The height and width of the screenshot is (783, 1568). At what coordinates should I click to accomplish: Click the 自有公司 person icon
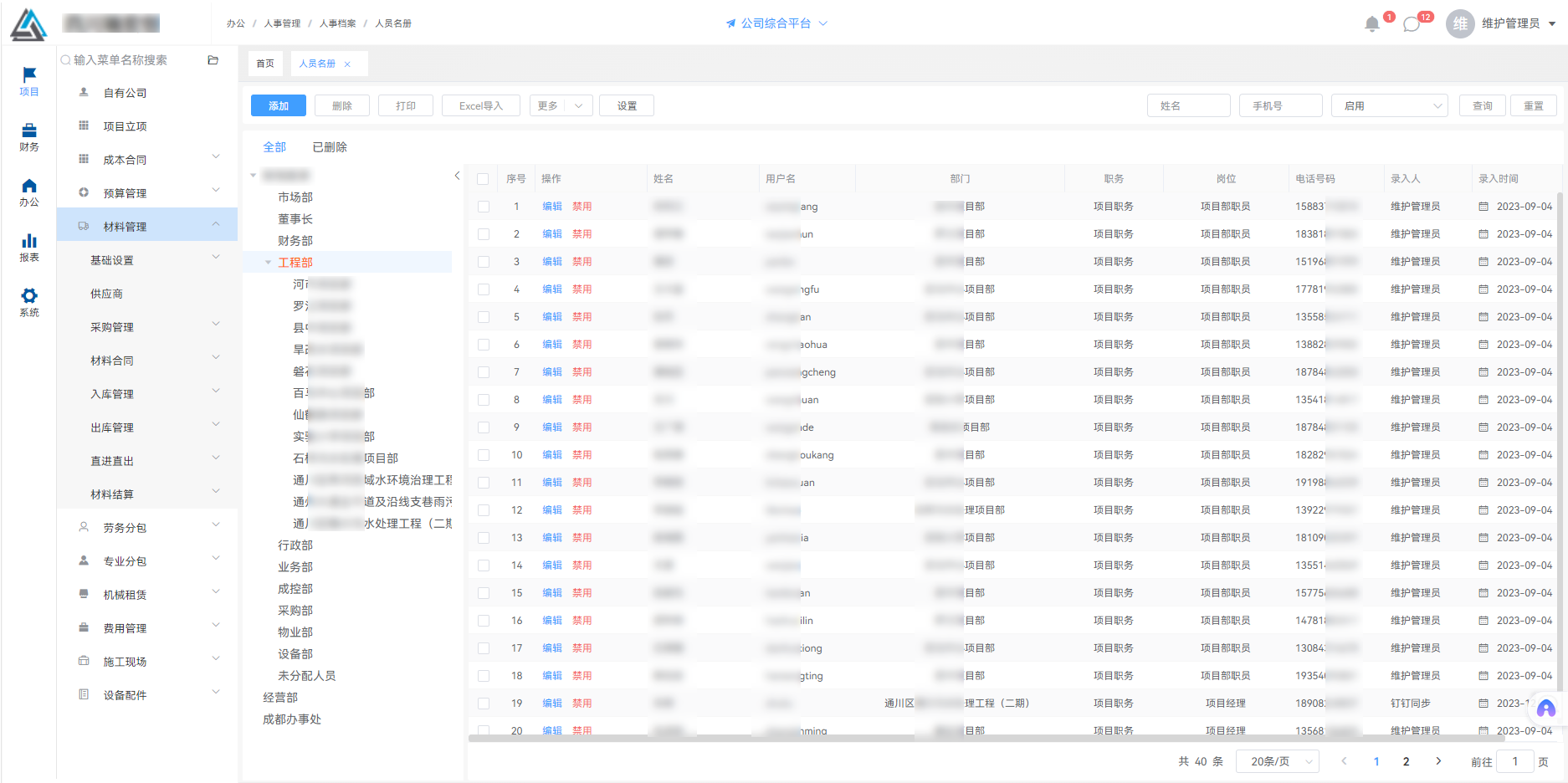(84, 93)
